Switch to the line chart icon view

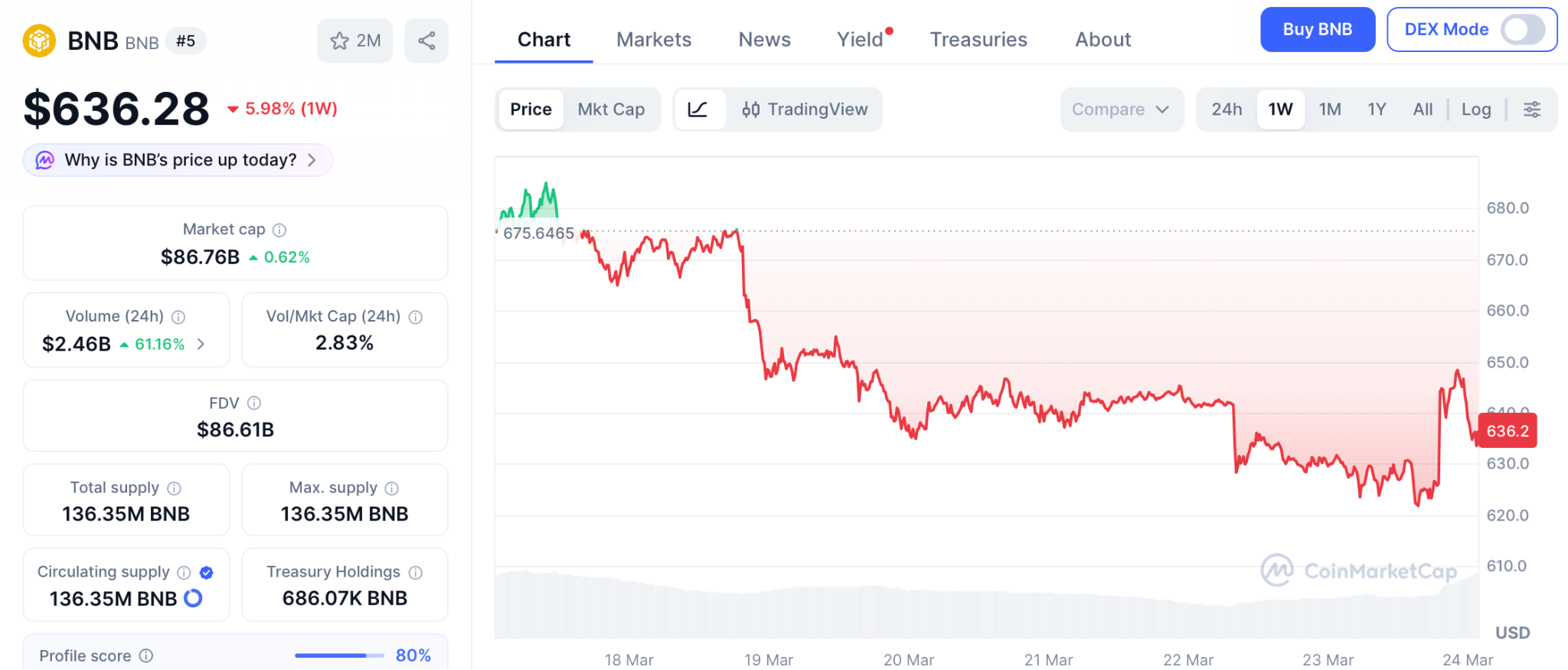point(698,109)
